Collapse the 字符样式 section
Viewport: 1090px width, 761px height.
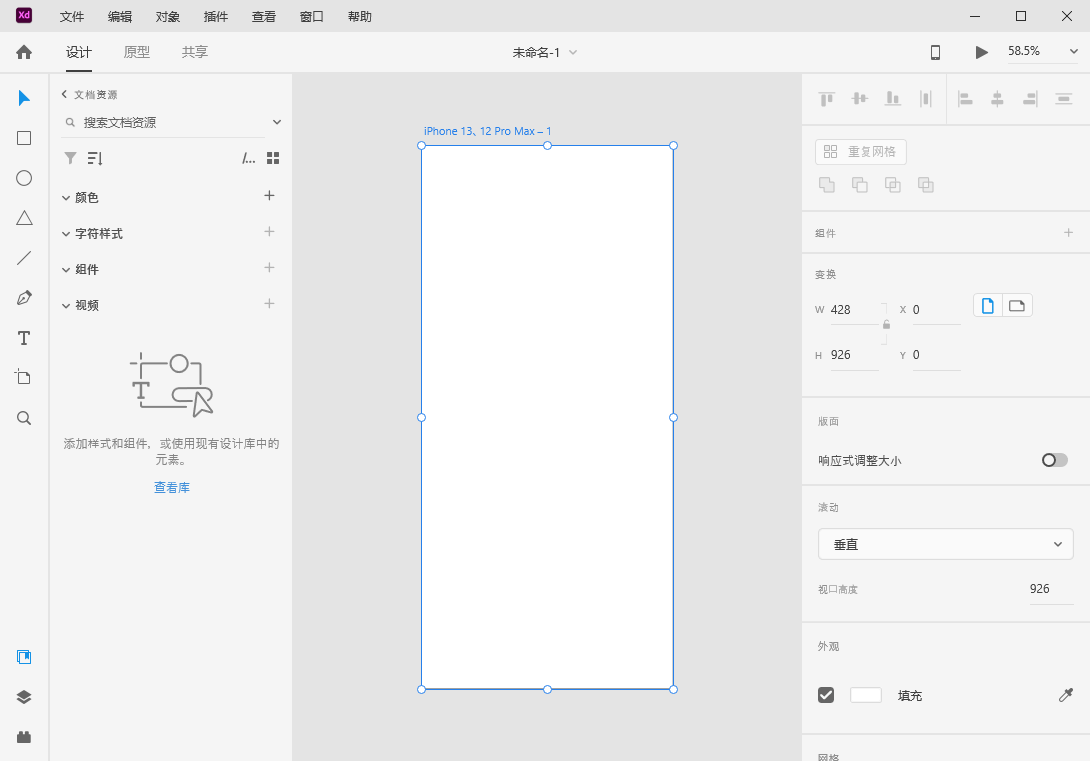point(66,234)
